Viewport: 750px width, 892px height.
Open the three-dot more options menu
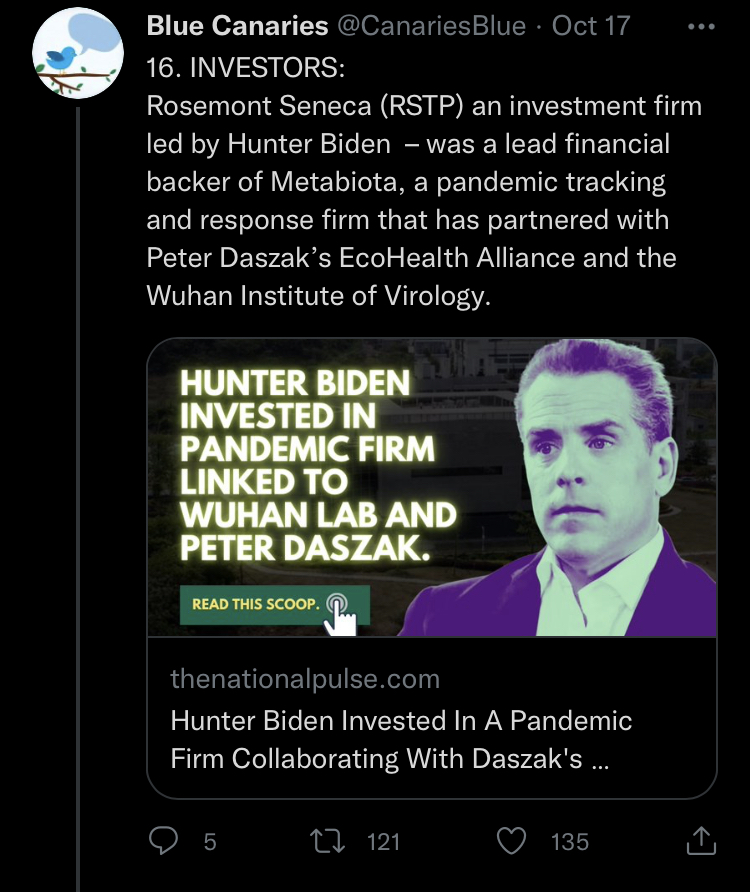(x=701, y=26)
